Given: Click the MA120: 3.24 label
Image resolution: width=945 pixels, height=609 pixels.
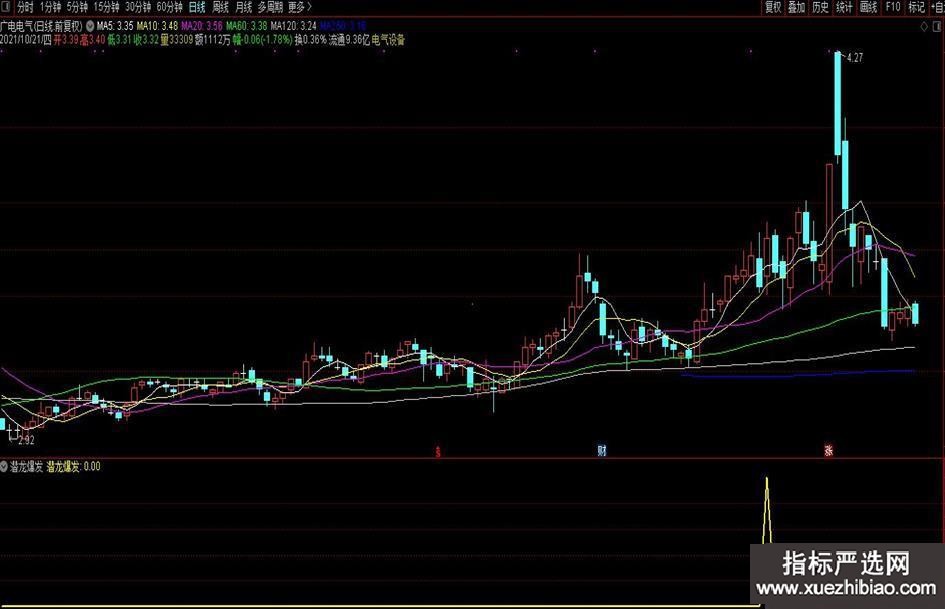Looking at the screenshot, I should tap(294, 26).
